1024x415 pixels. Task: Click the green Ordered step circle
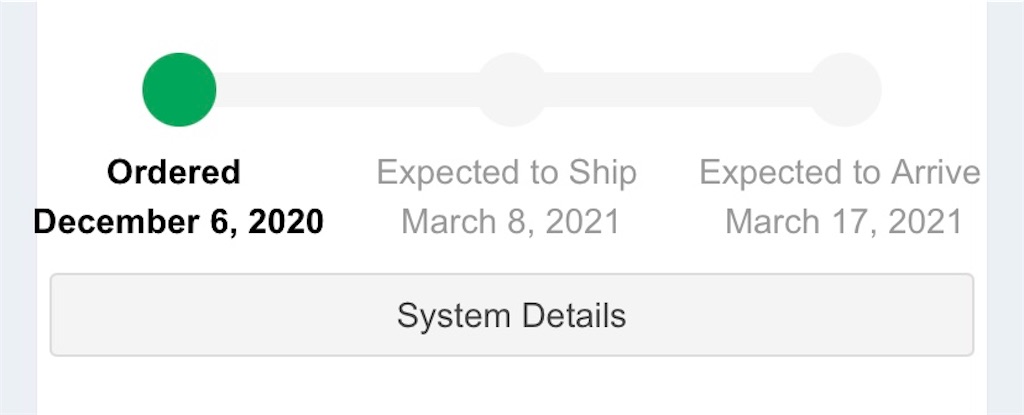tap(179, 90)
